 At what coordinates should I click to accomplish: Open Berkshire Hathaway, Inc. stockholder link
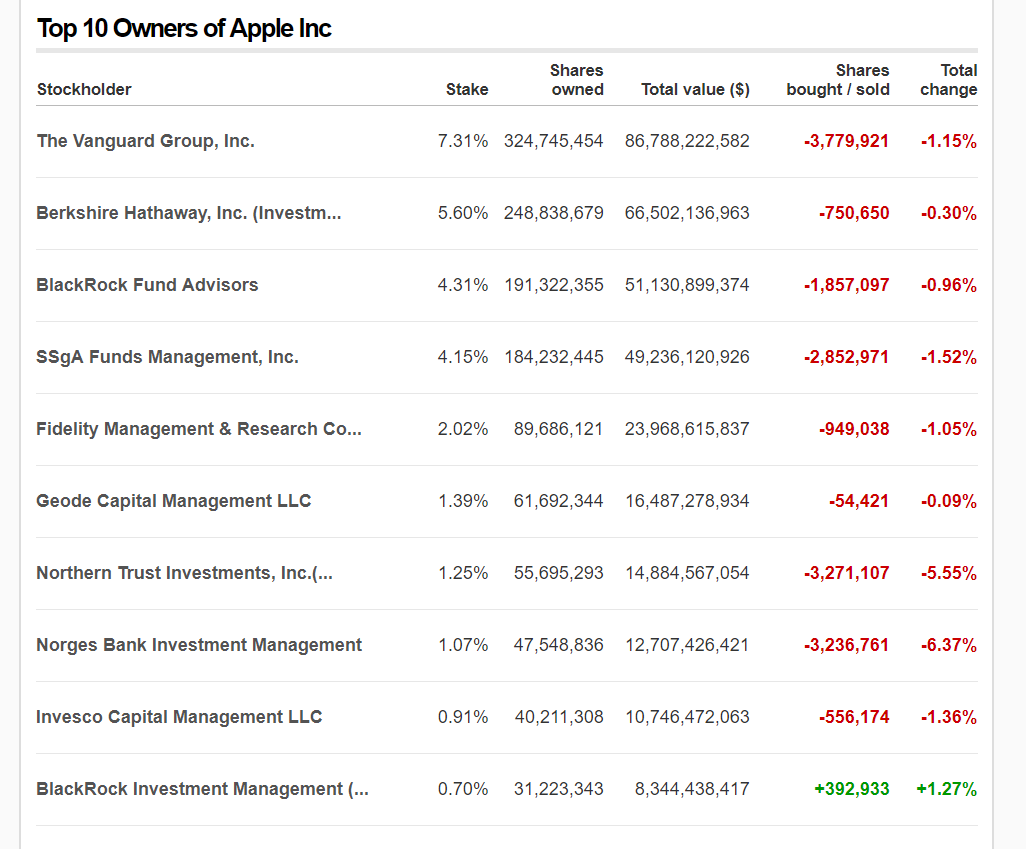[x=188, y=213]
